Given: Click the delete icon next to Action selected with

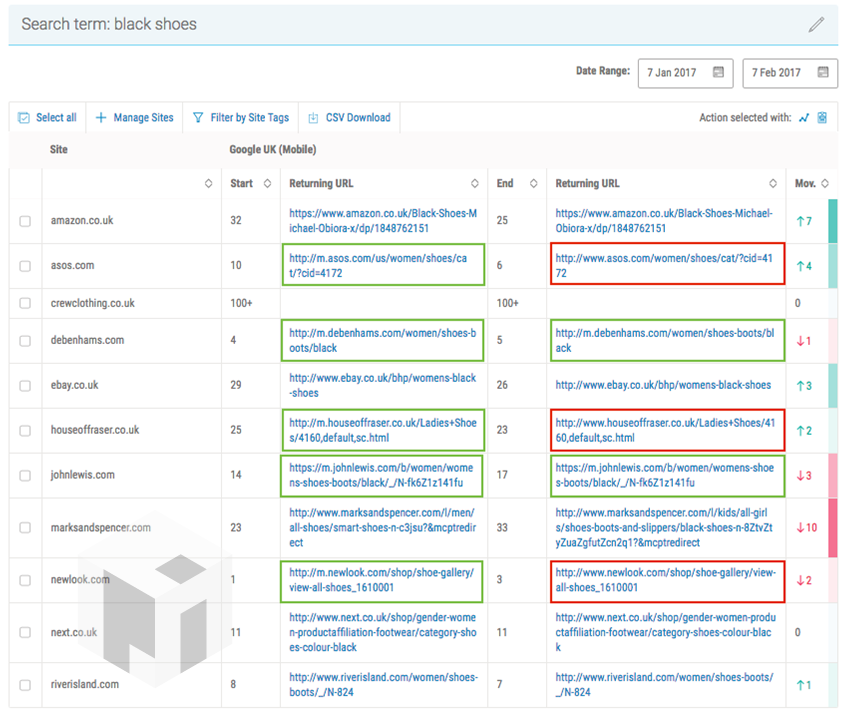Looking at the screenshot, I should tap(822, 118).
